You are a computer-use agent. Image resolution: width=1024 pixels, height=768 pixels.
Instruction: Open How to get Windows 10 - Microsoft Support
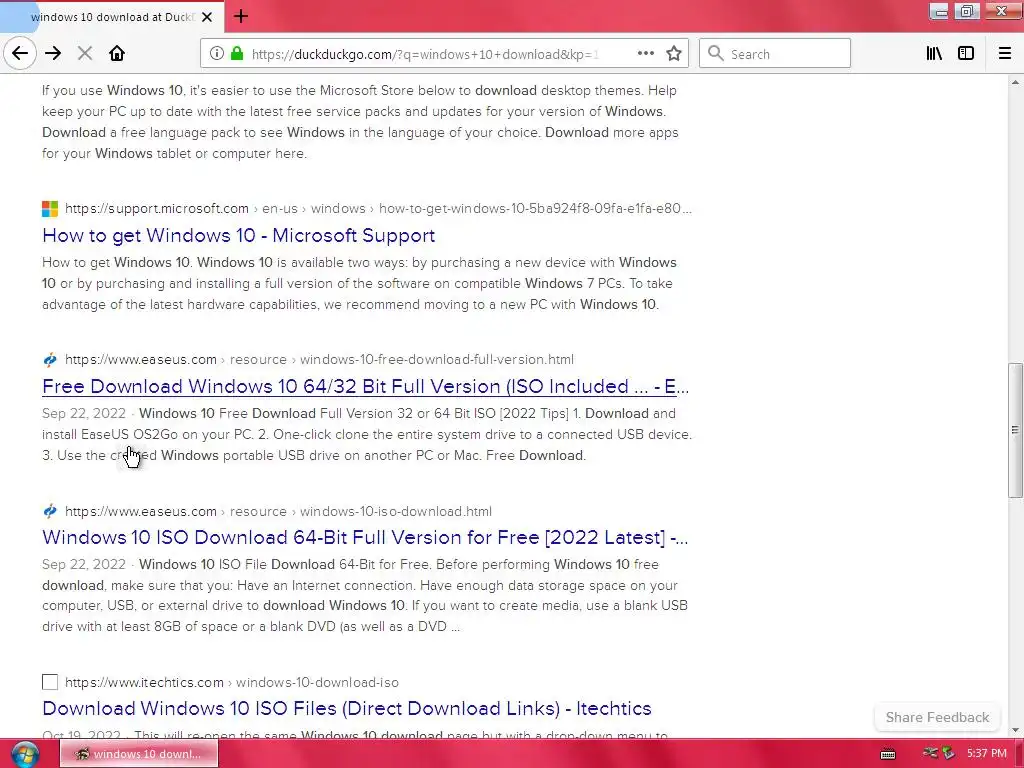(x=238, y=235)
